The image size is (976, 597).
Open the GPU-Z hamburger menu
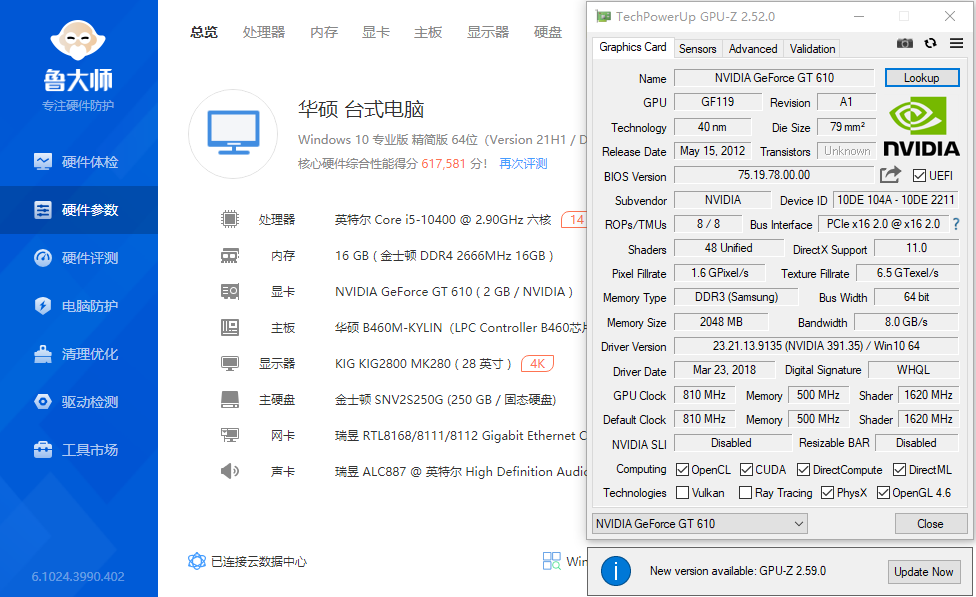click(x=957, y=43)
